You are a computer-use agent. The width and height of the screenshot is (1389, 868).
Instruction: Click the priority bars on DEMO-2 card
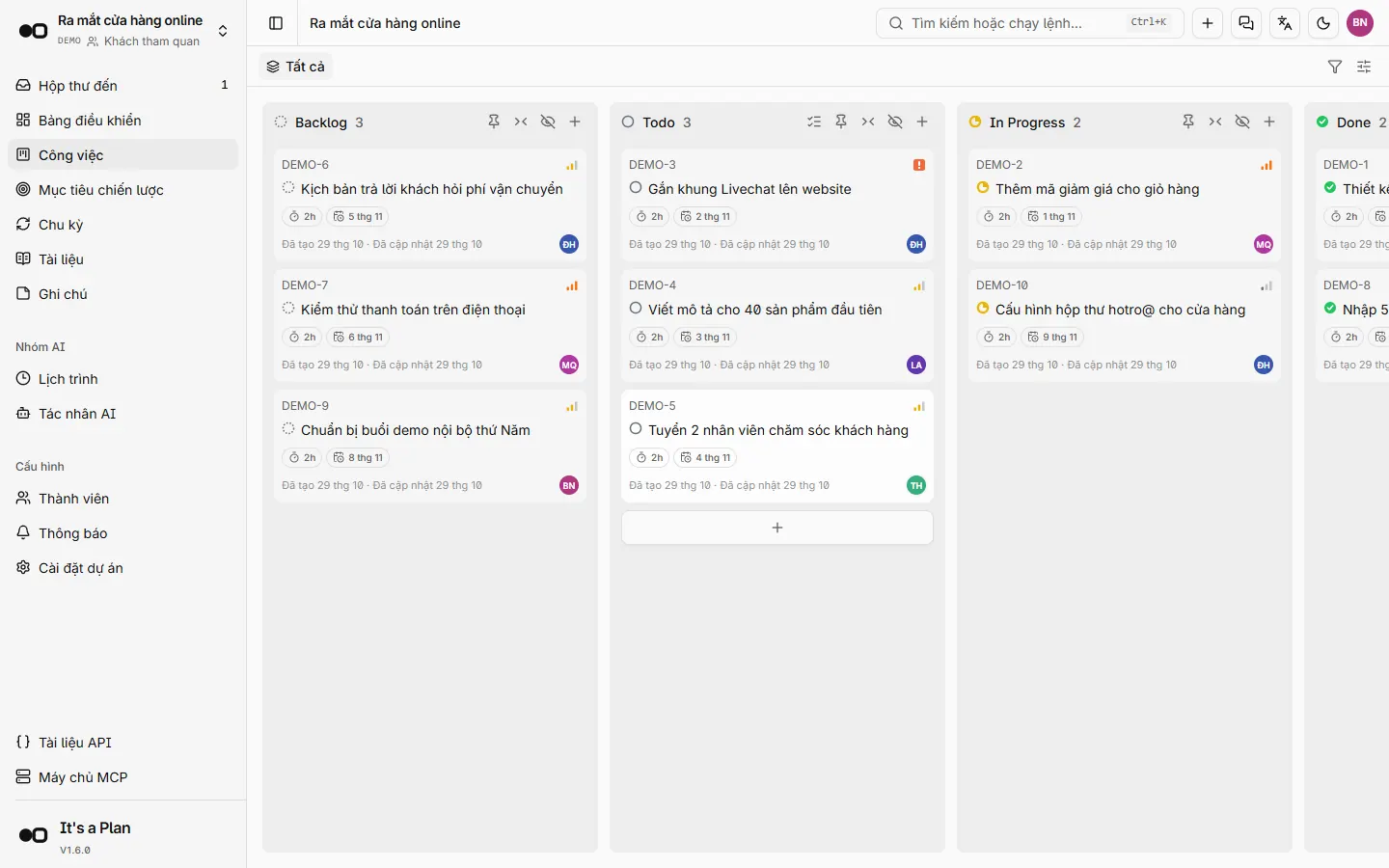point(1266,165)
